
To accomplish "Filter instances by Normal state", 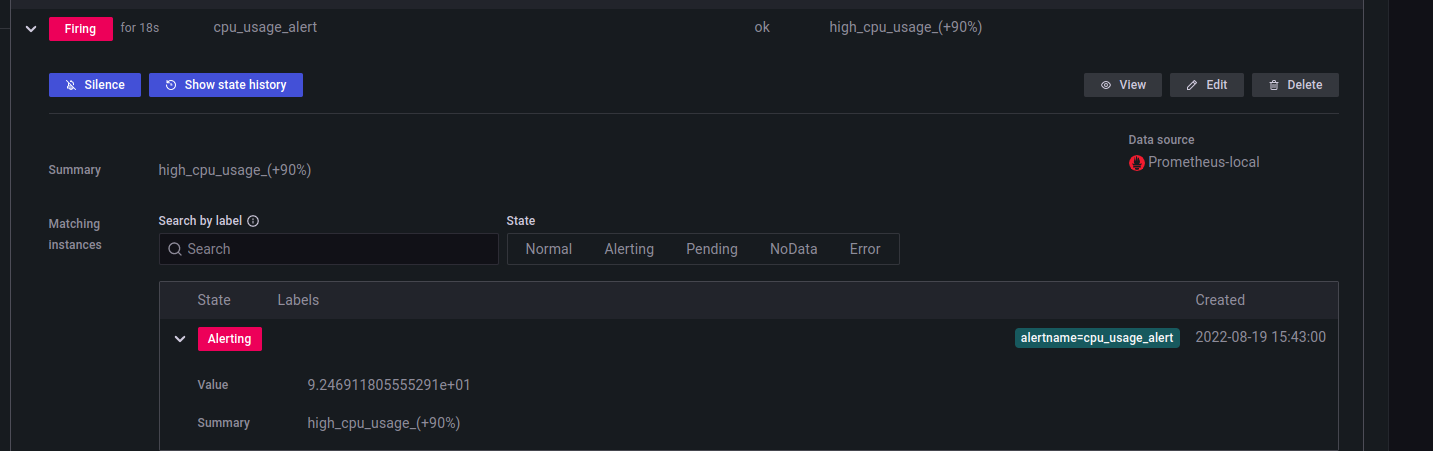I will [548, 249].
